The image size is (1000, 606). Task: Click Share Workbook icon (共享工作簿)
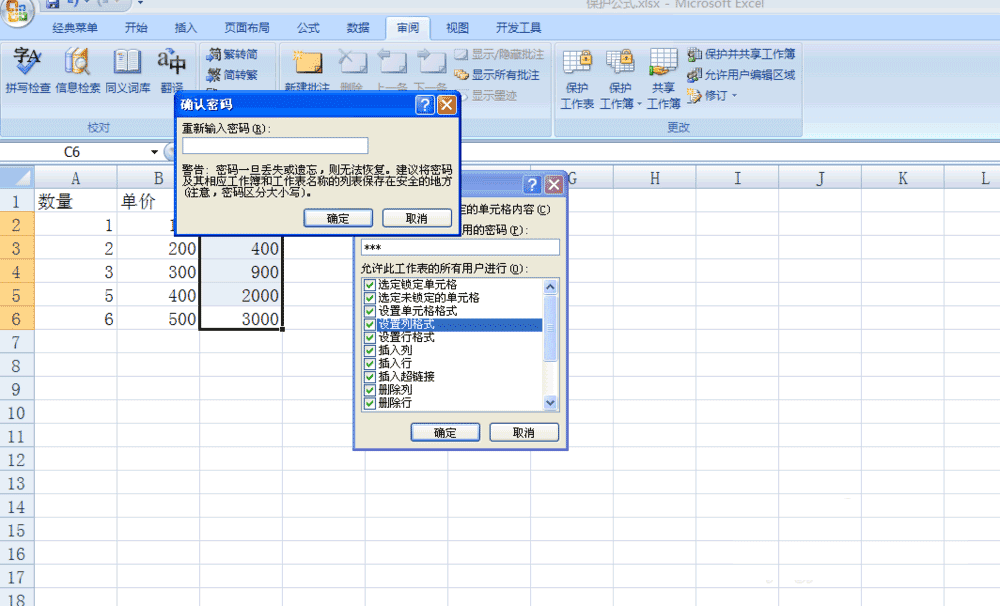663,79
